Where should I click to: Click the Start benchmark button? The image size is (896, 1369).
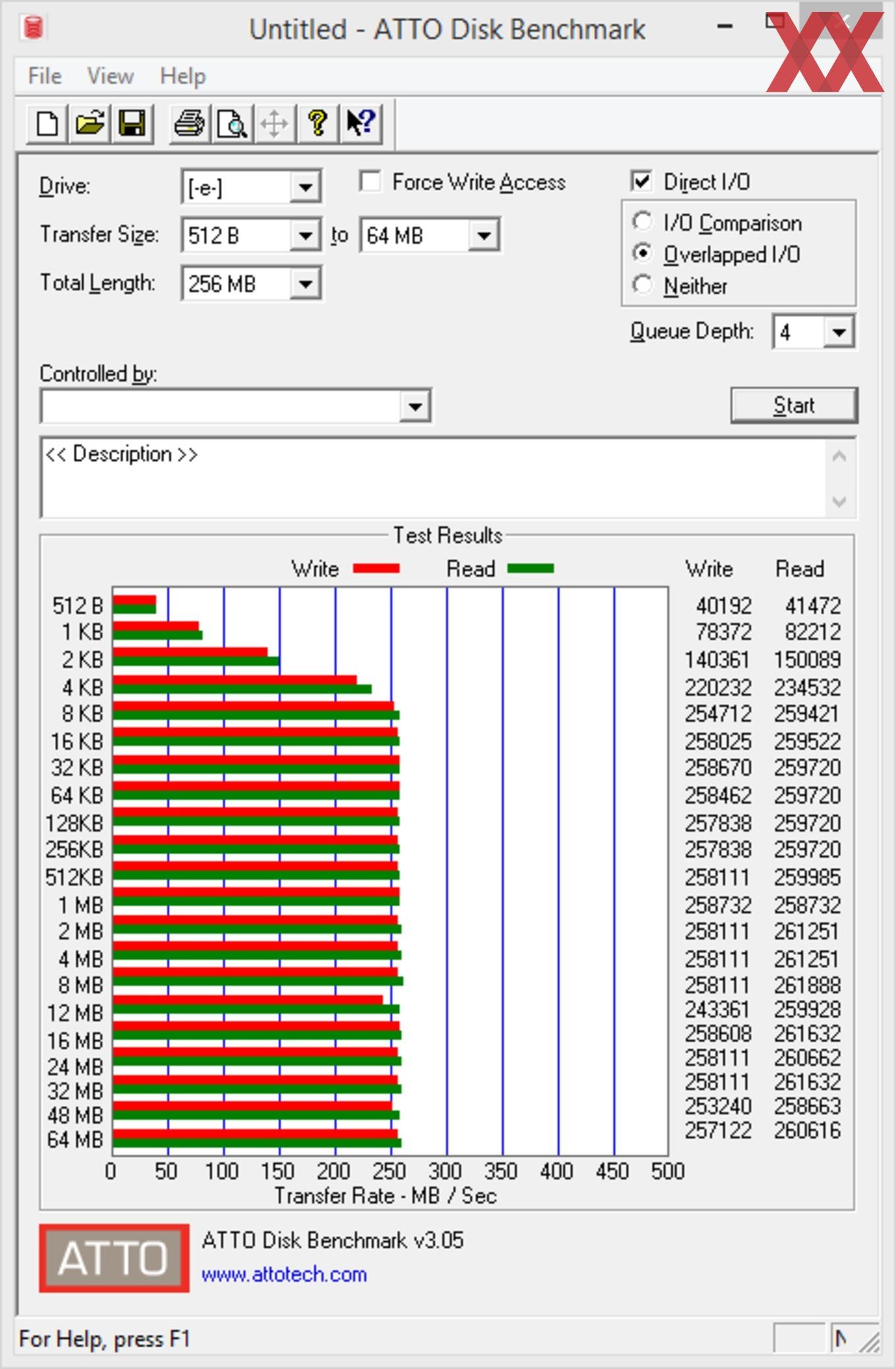(x=794, y=405)
